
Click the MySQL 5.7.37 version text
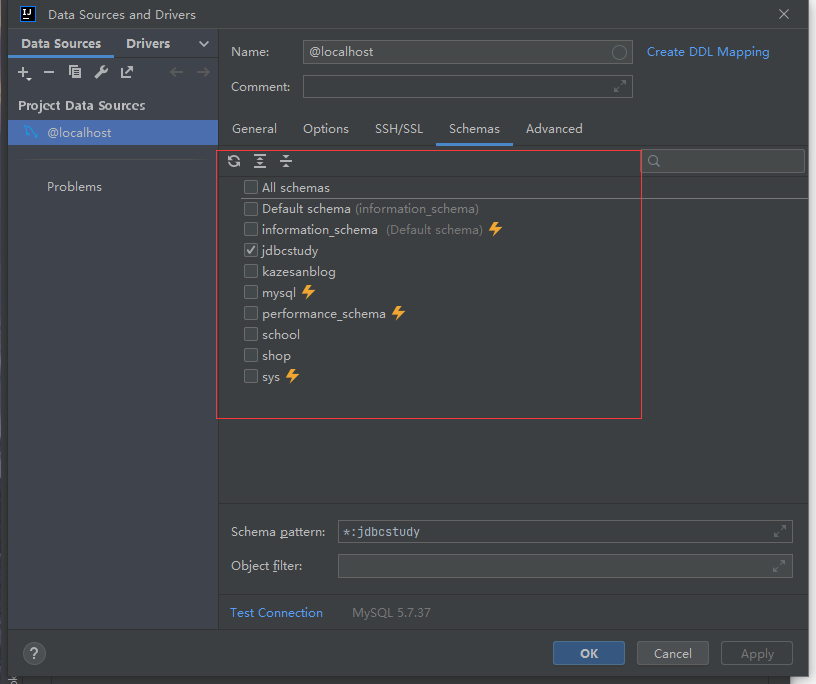point(391,613)
